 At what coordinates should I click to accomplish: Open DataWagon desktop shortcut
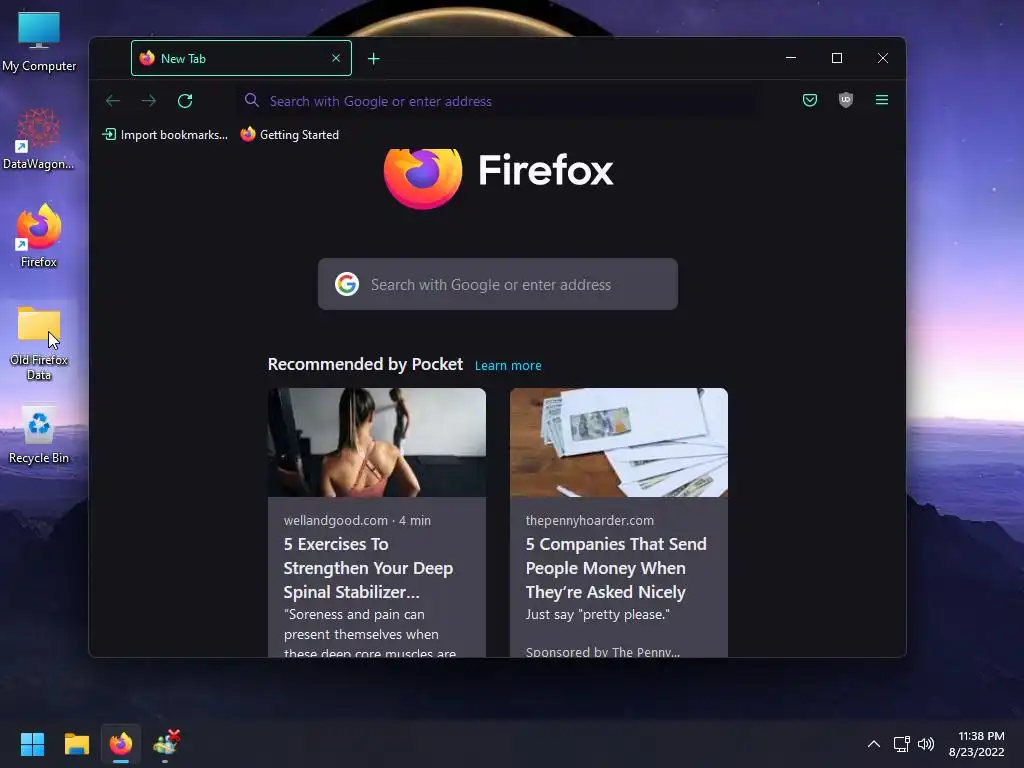click(39, 140)
